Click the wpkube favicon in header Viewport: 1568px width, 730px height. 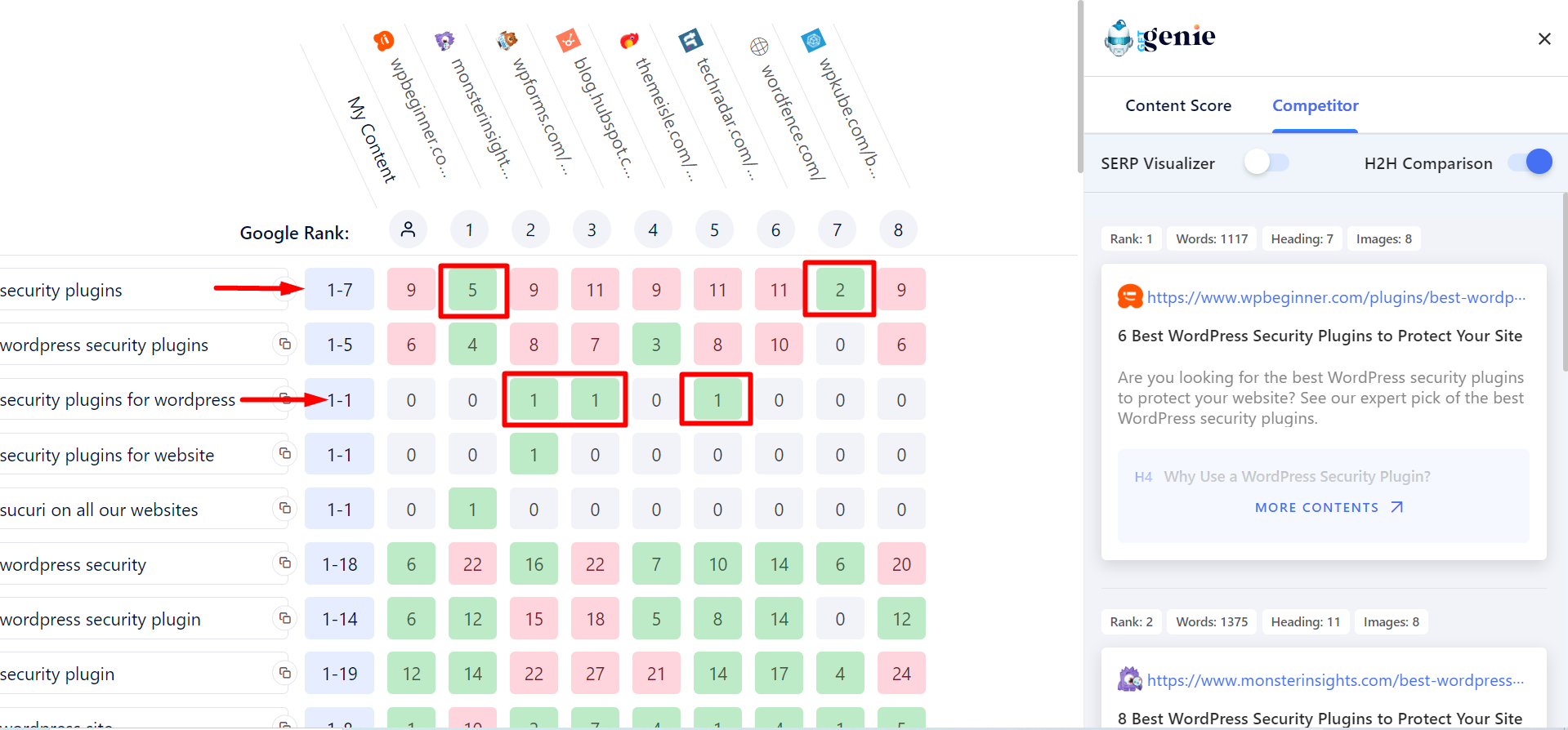[813, 40]
